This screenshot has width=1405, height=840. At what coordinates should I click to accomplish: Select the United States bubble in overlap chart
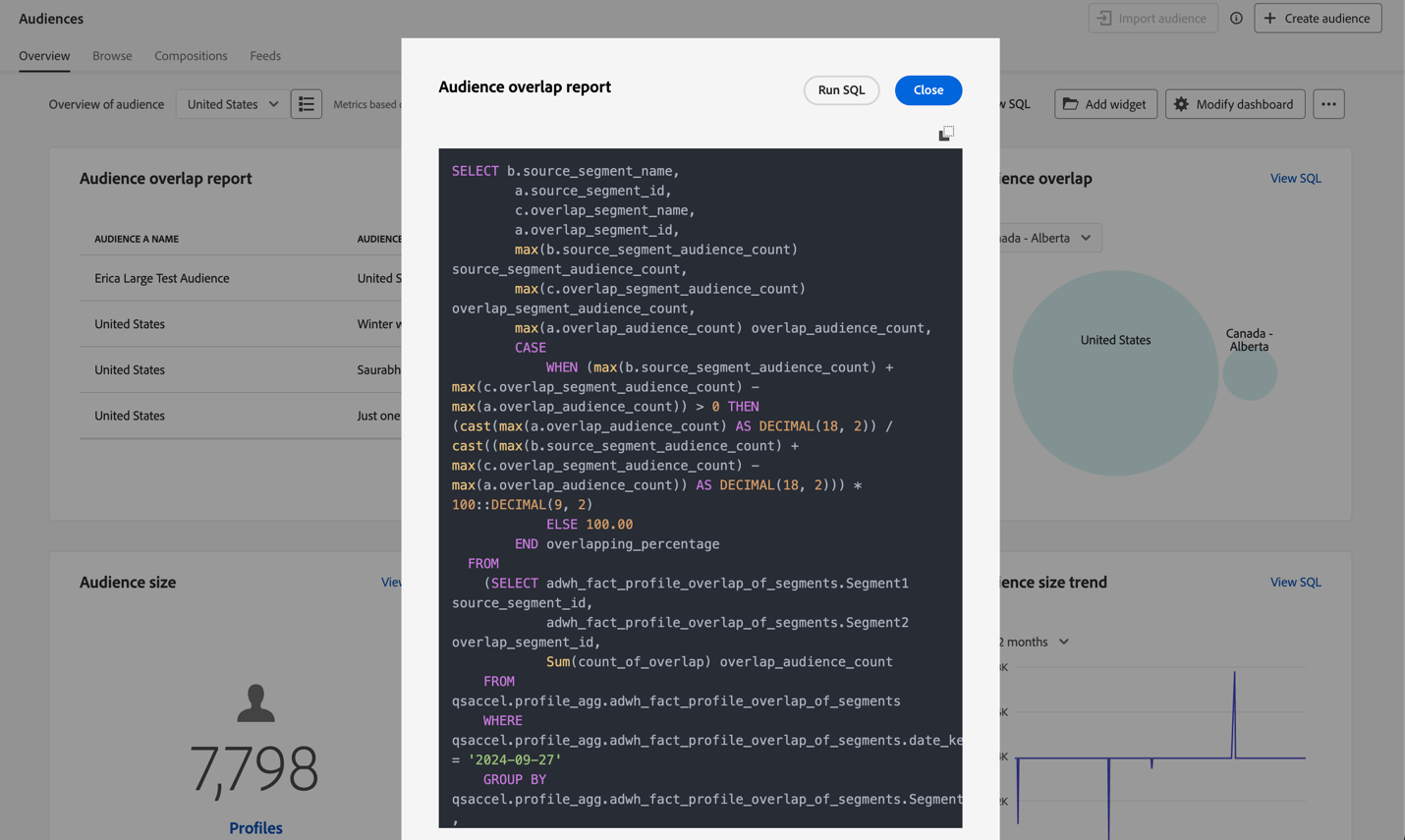[1115, 373]
